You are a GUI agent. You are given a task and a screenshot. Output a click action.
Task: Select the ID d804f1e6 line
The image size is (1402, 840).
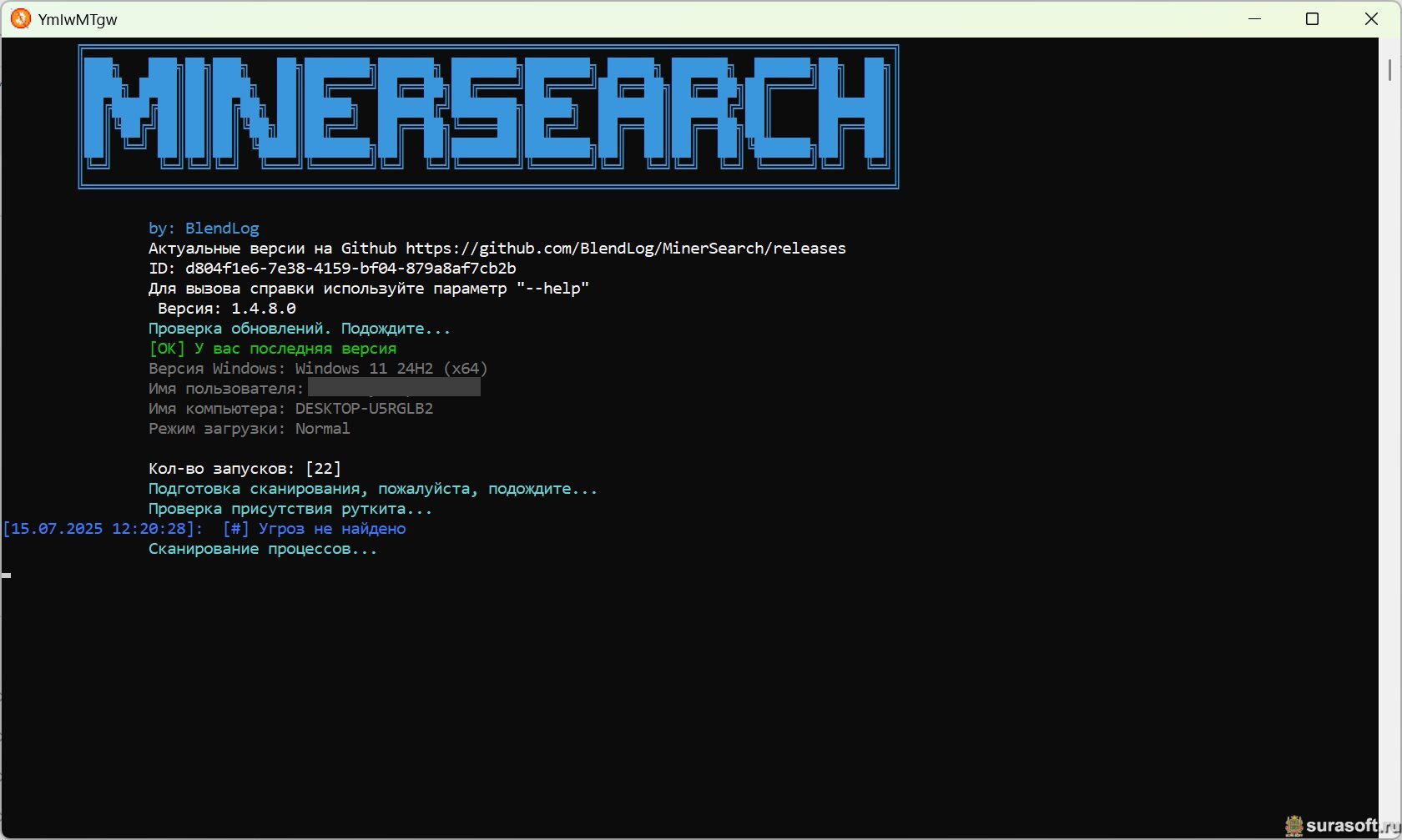[x=332, y=269]
